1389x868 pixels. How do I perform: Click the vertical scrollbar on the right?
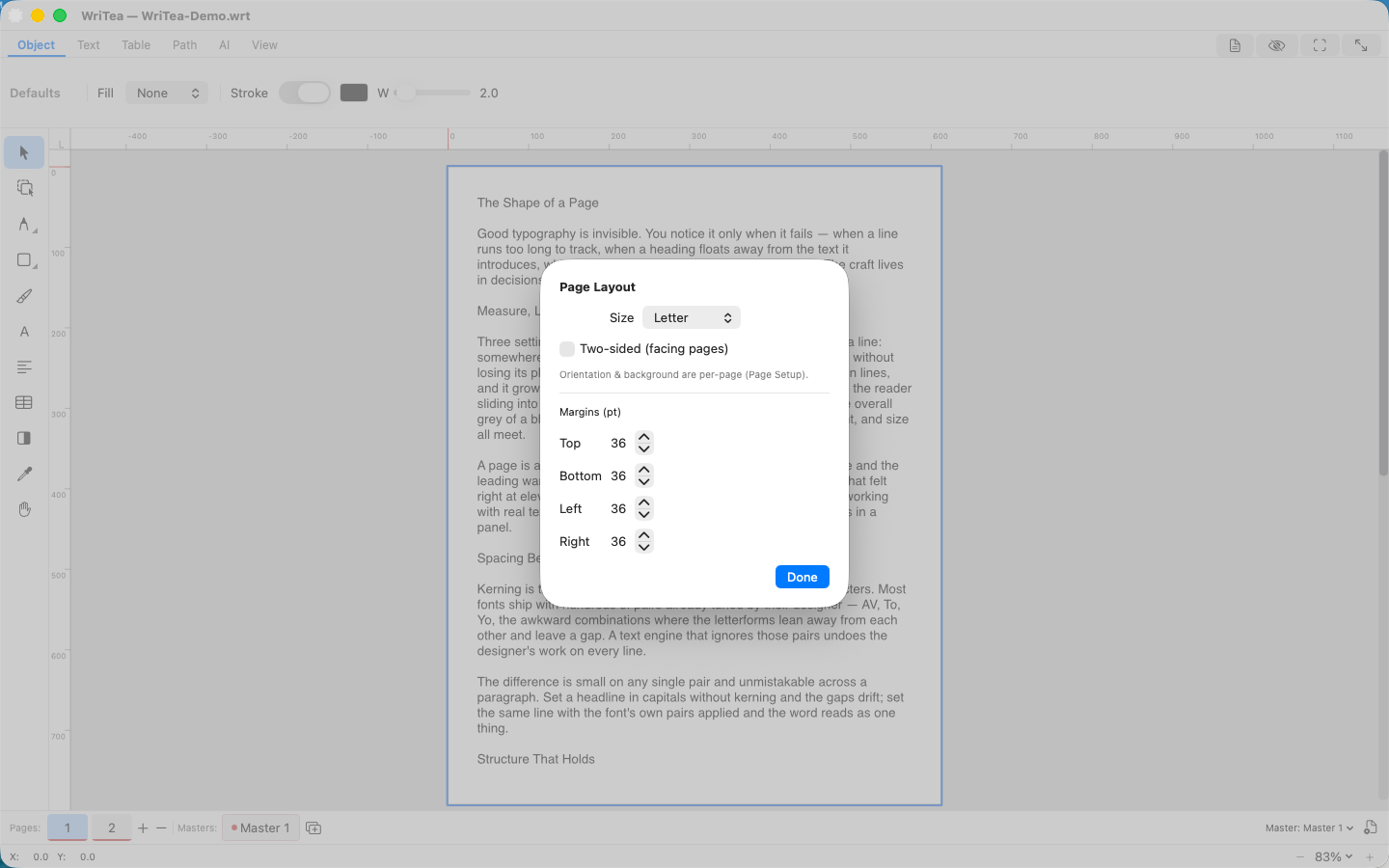[1383, 313]
